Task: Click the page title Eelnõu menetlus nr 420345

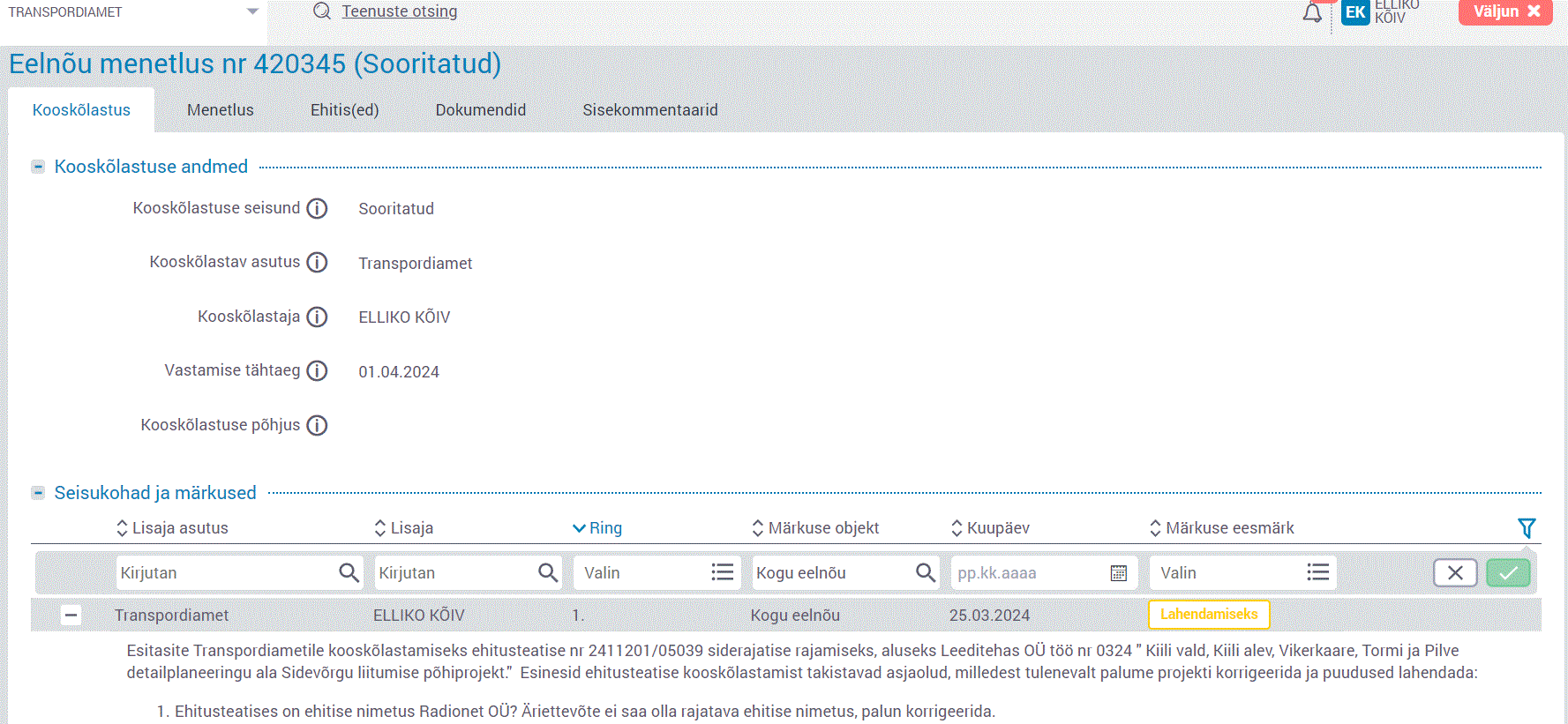Action: coord(255,63)
